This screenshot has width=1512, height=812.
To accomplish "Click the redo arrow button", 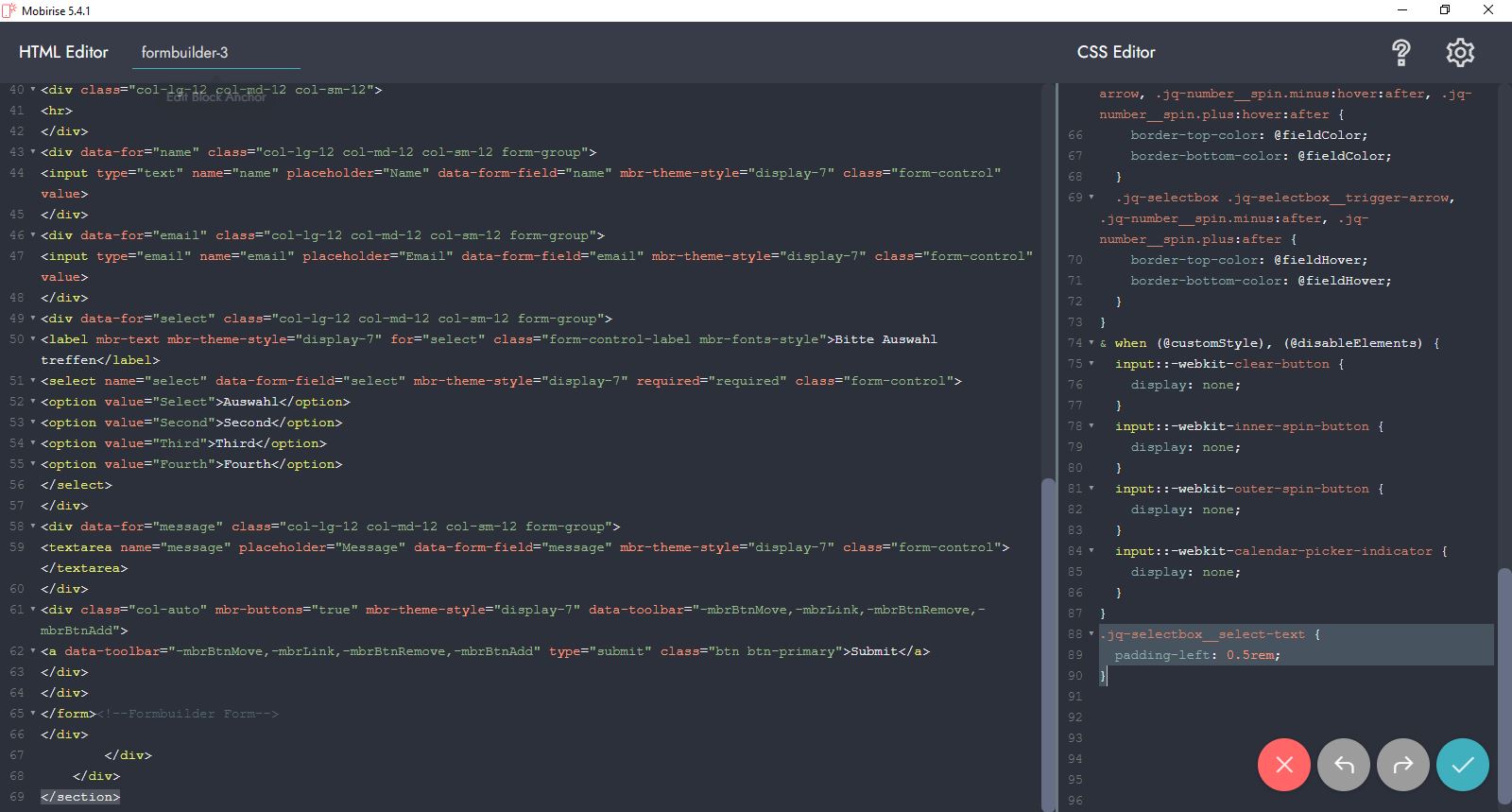I will (1402, 765).
